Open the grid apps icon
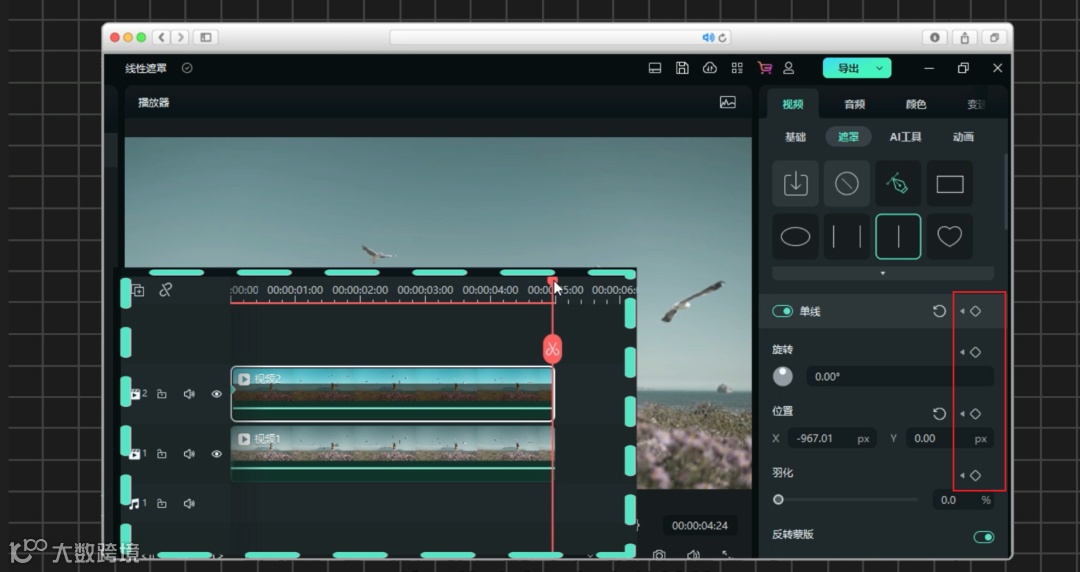The image size is (1080, 572). tap(737, 68)
